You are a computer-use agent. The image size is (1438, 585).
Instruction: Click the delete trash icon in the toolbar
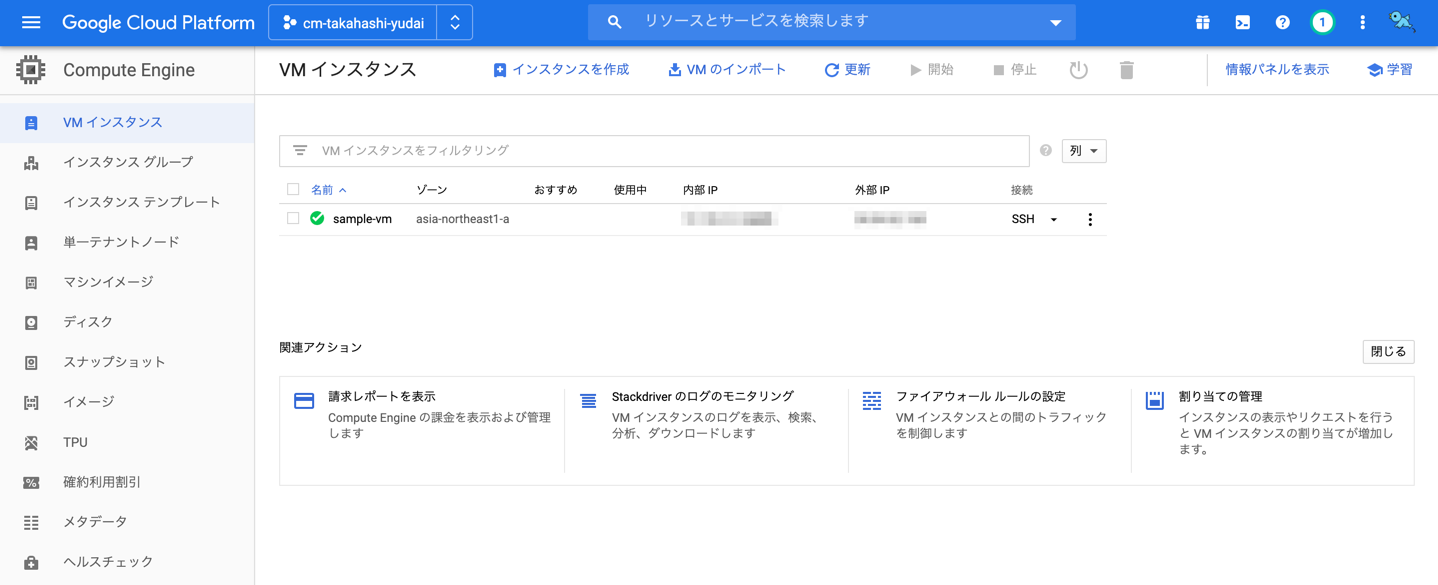point(1126,70)
